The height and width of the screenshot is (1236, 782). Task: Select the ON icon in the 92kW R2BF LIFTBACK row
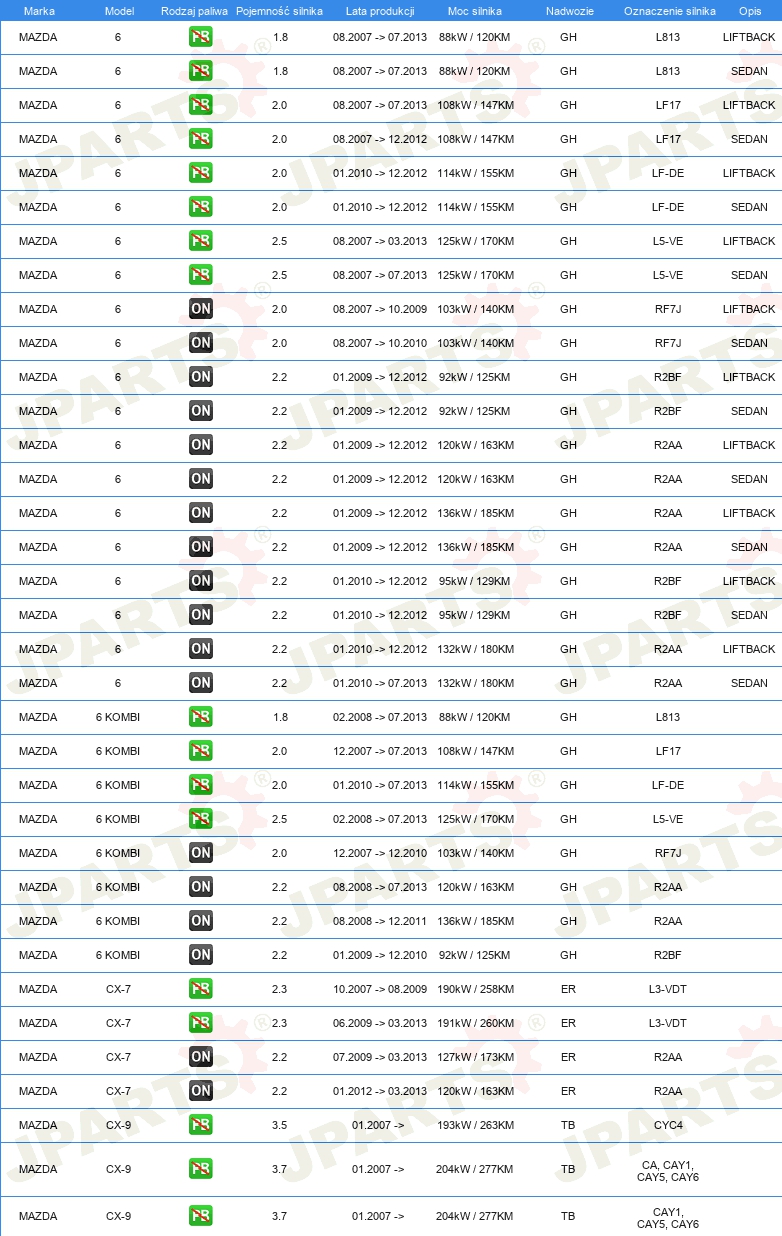pos(201,377)
